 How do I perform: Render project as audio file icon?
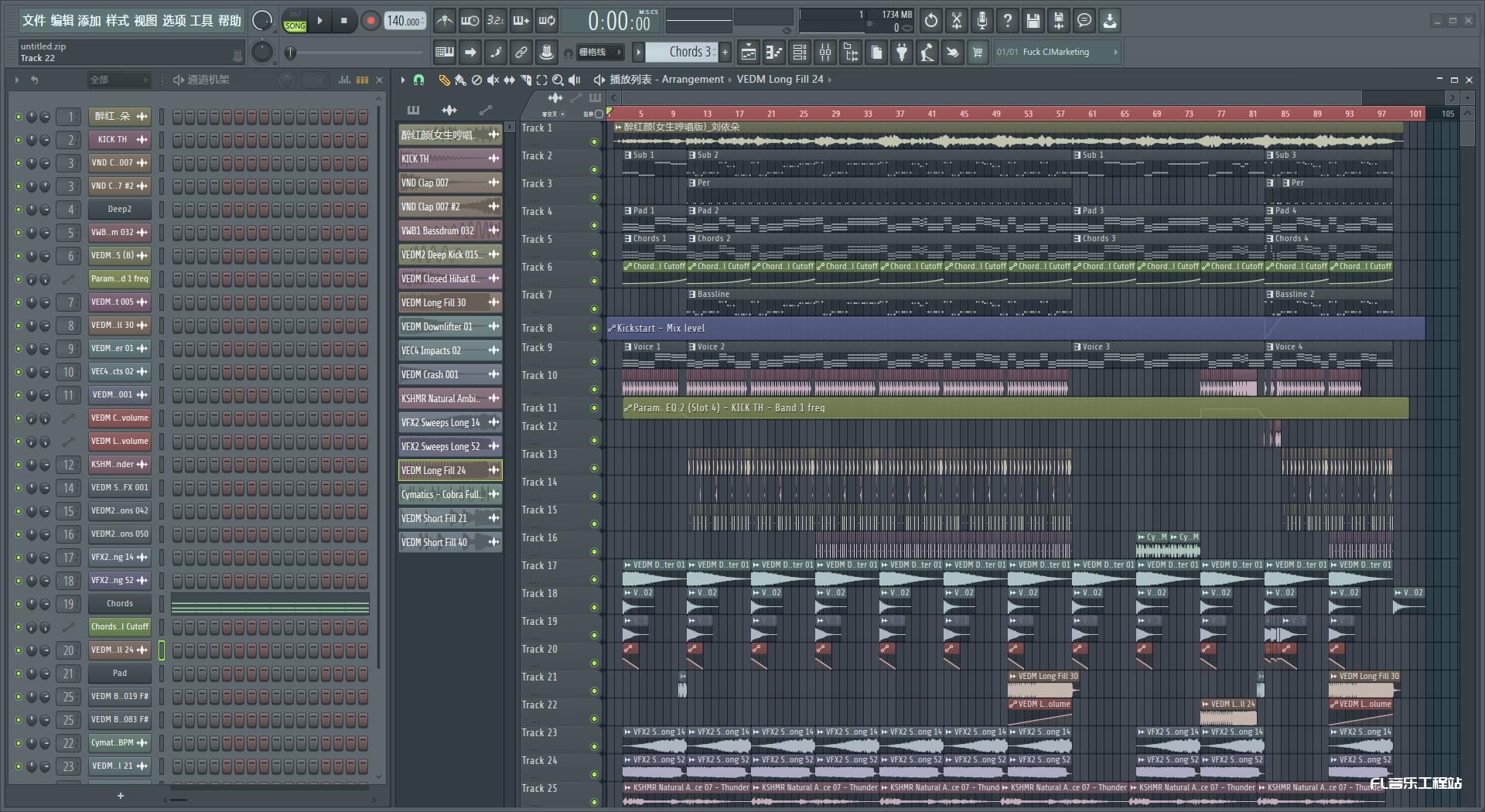point(1059,21)
